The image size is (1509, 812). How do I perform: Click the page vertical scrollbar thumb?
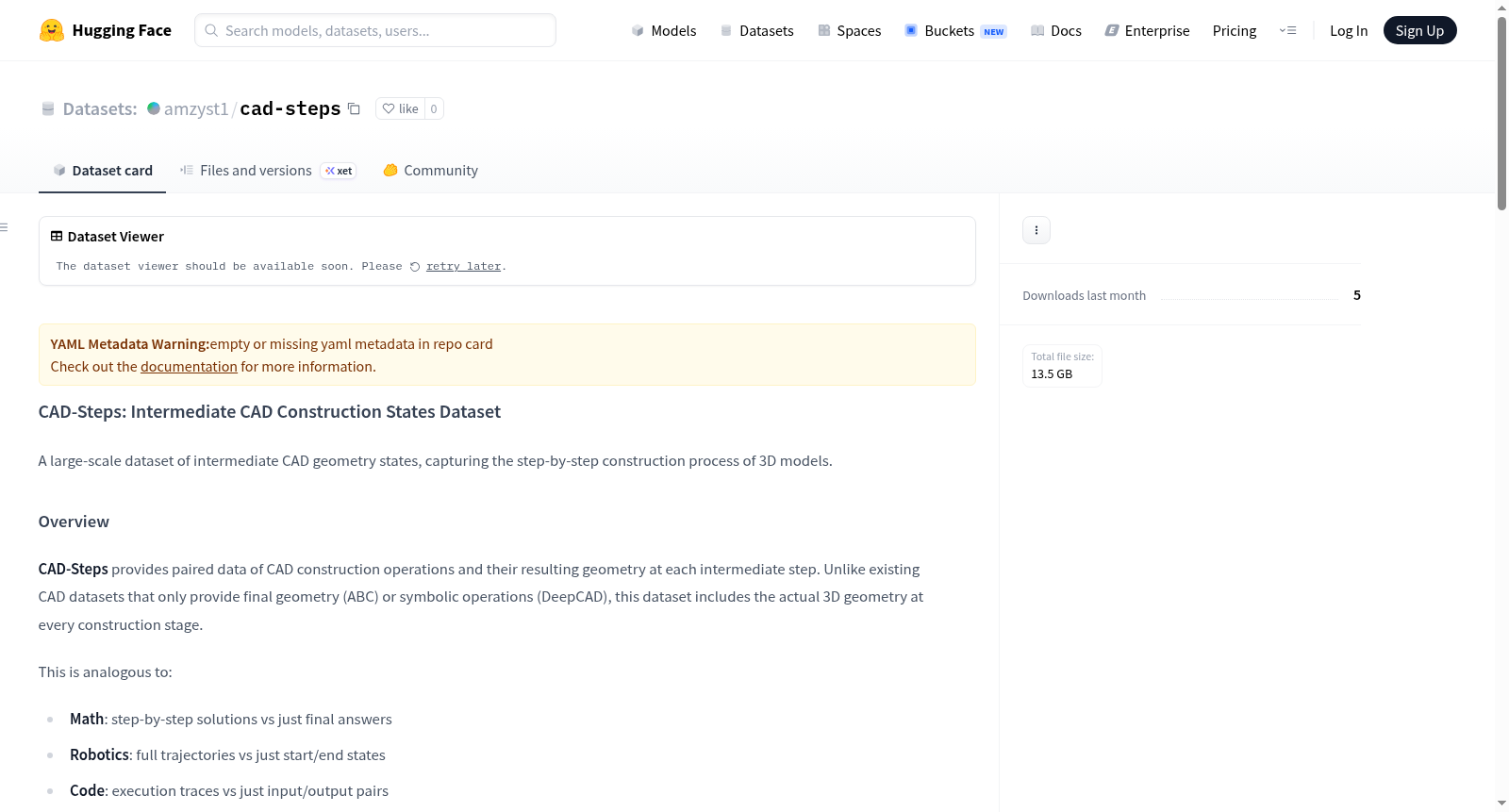click(x=1501, y=111)
